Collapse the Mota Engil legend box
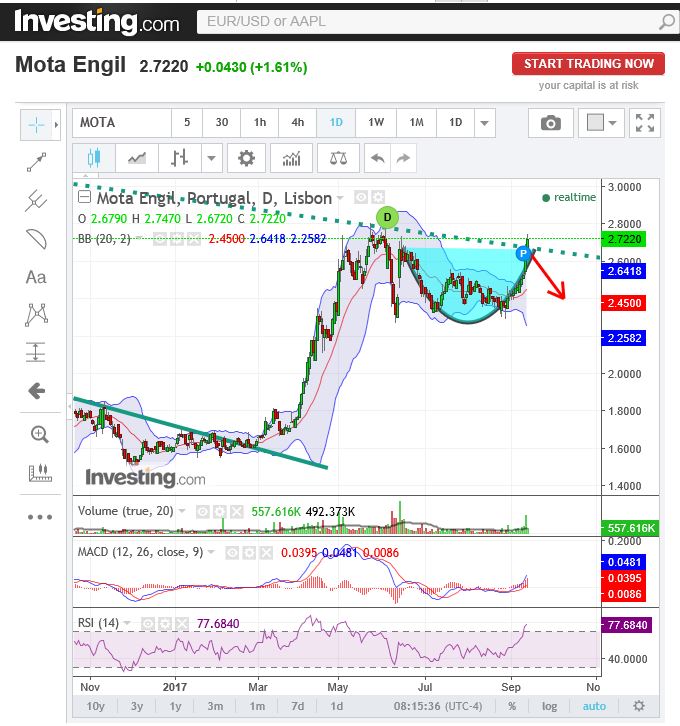680x726 pixels. tap(84, 197)
